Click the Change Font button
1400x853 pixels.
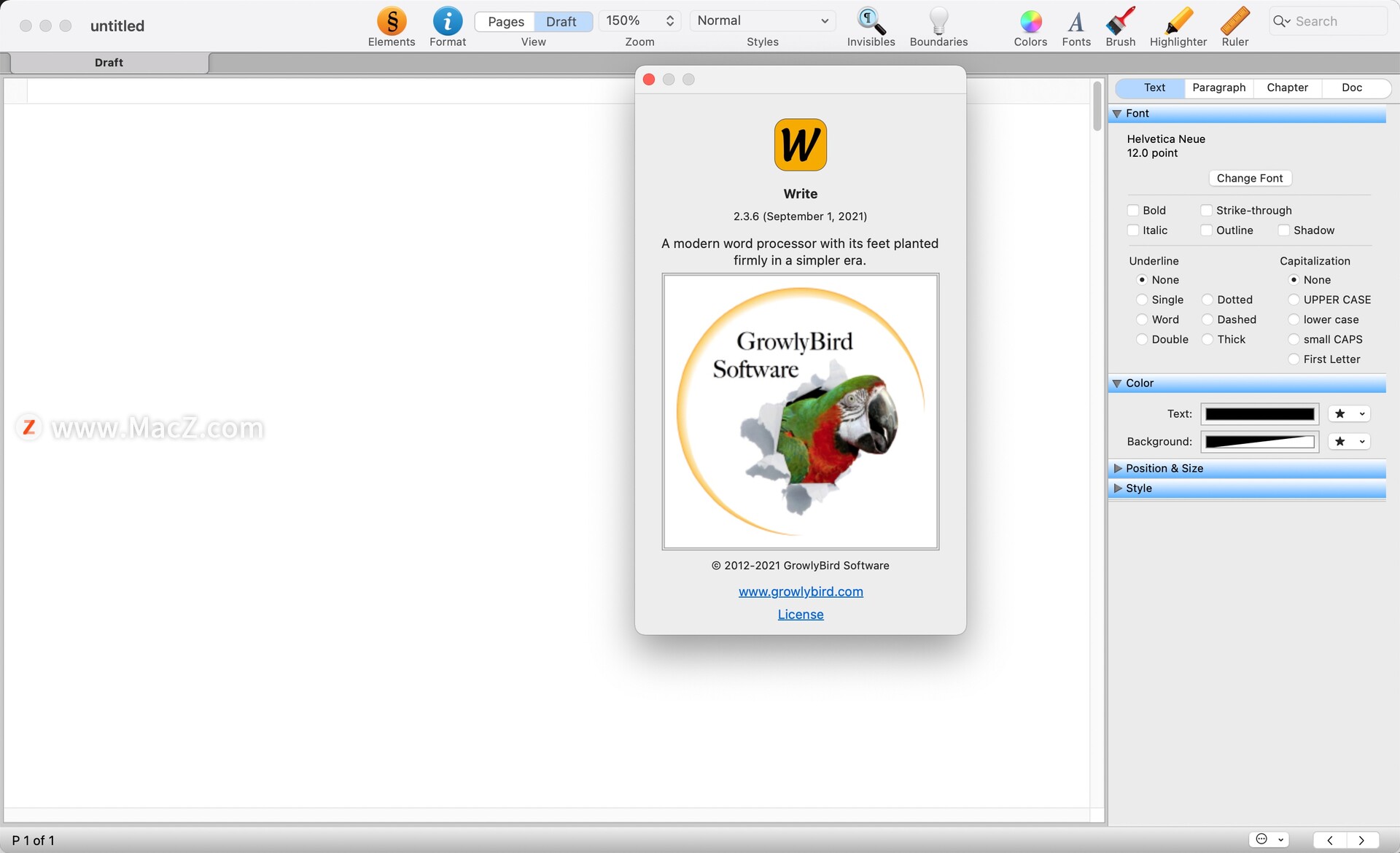click(x=1250, y=179)
